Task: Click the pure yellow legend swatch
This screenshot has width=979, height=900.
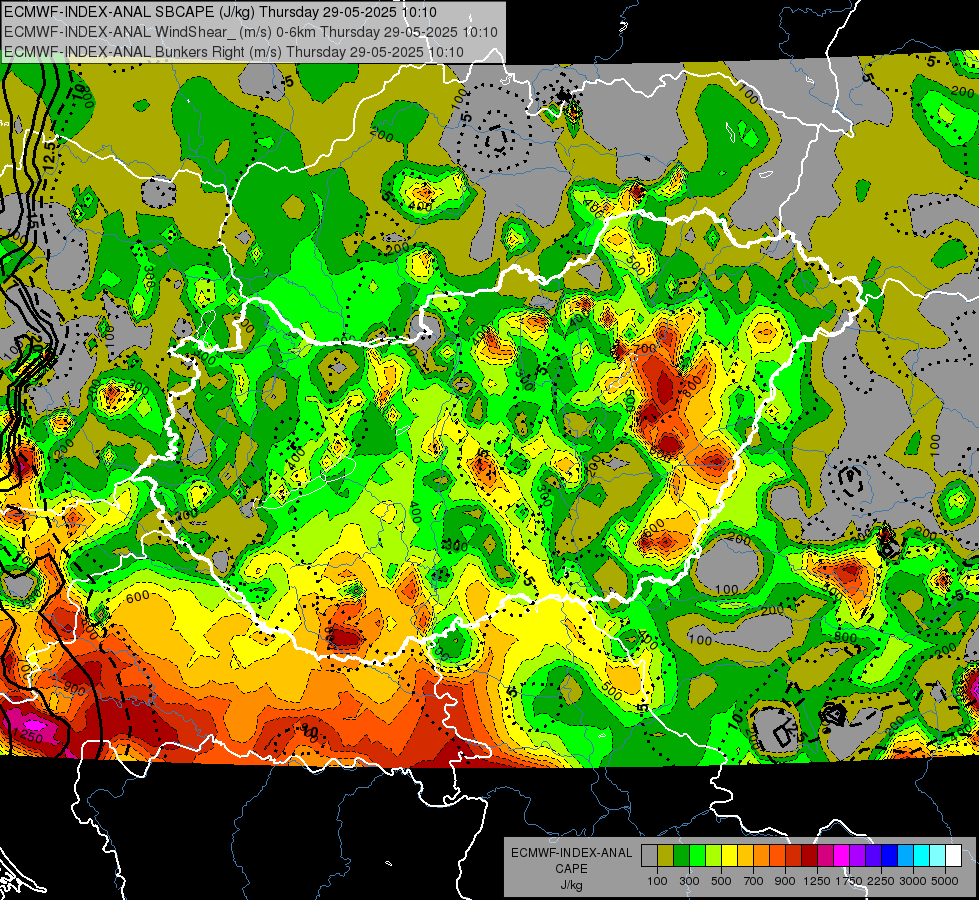Action: click(x=730, y=856)
